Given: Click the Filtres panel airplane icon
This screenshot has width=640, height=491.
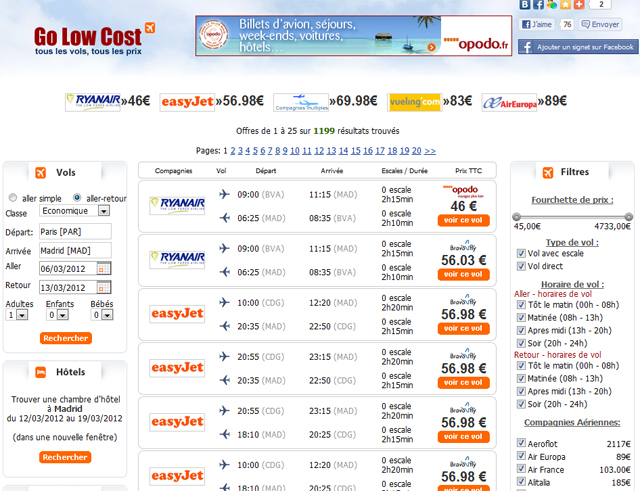Looking at the screenshot, I should pyautogui.click(x=548, y=173).
